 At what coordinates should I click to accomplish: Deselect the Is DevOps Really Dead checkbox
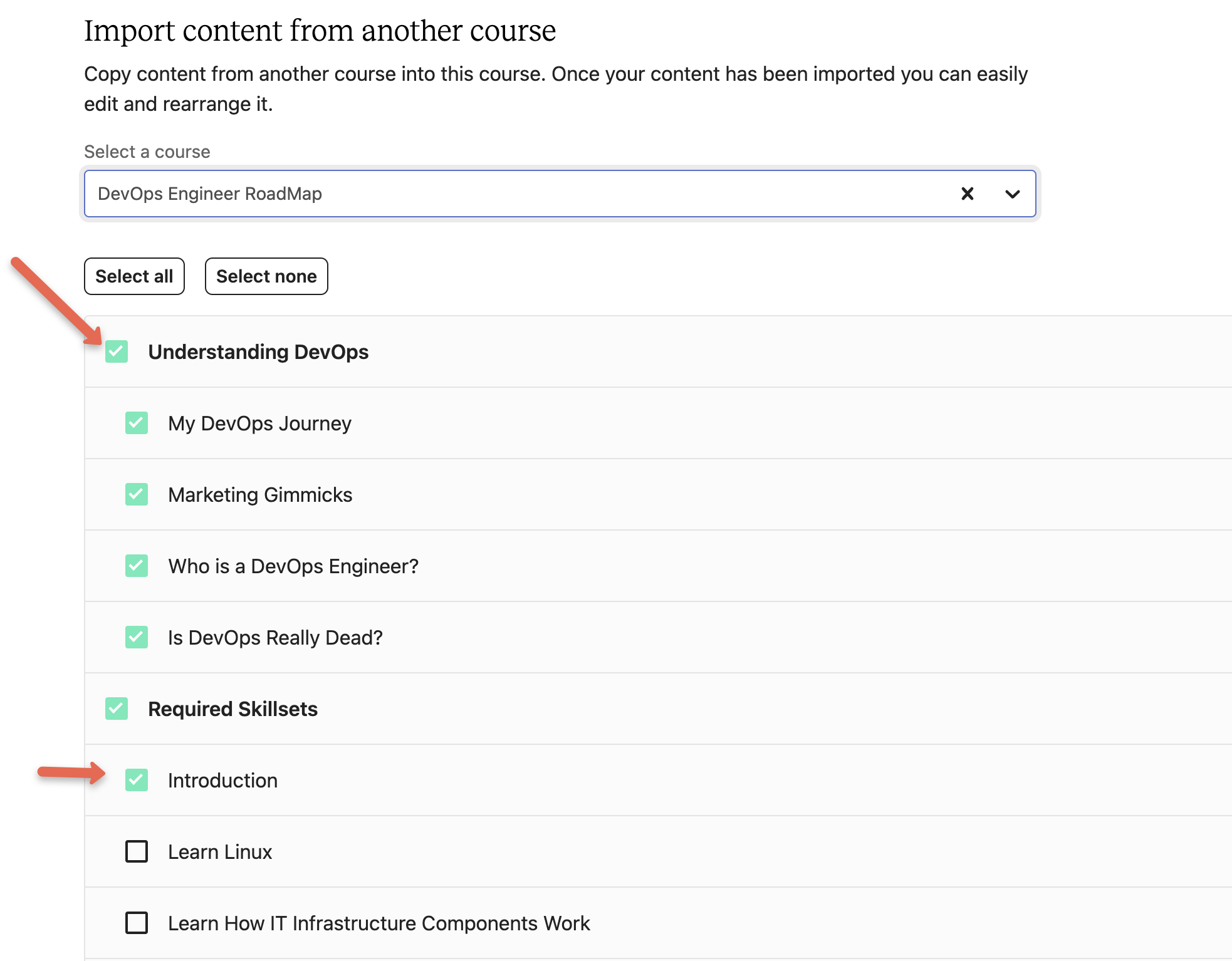137,637
